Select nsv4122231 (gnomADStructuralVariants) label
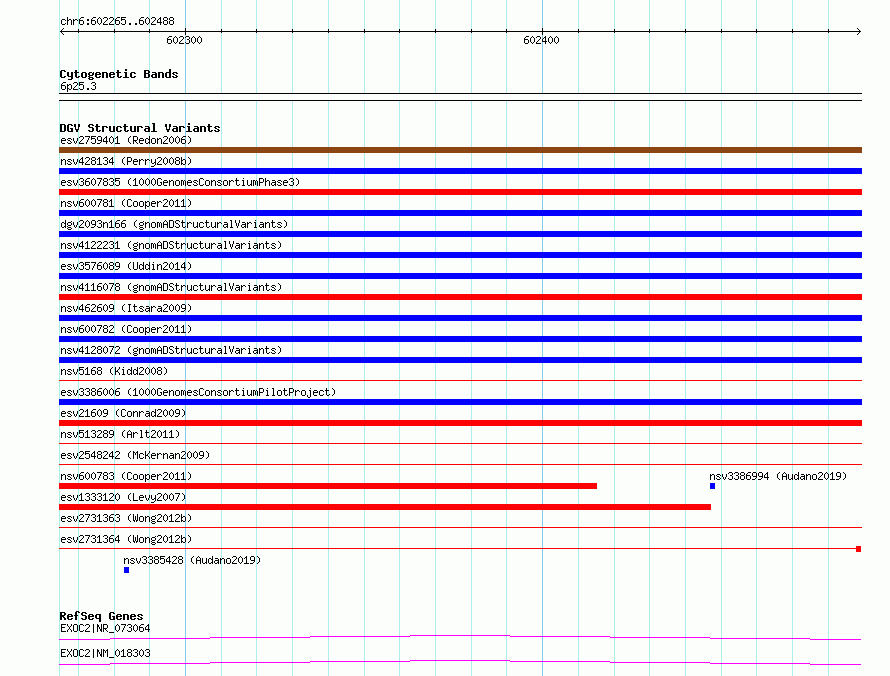890x676 pixels. pyautogui.click(x=171, y=245)
